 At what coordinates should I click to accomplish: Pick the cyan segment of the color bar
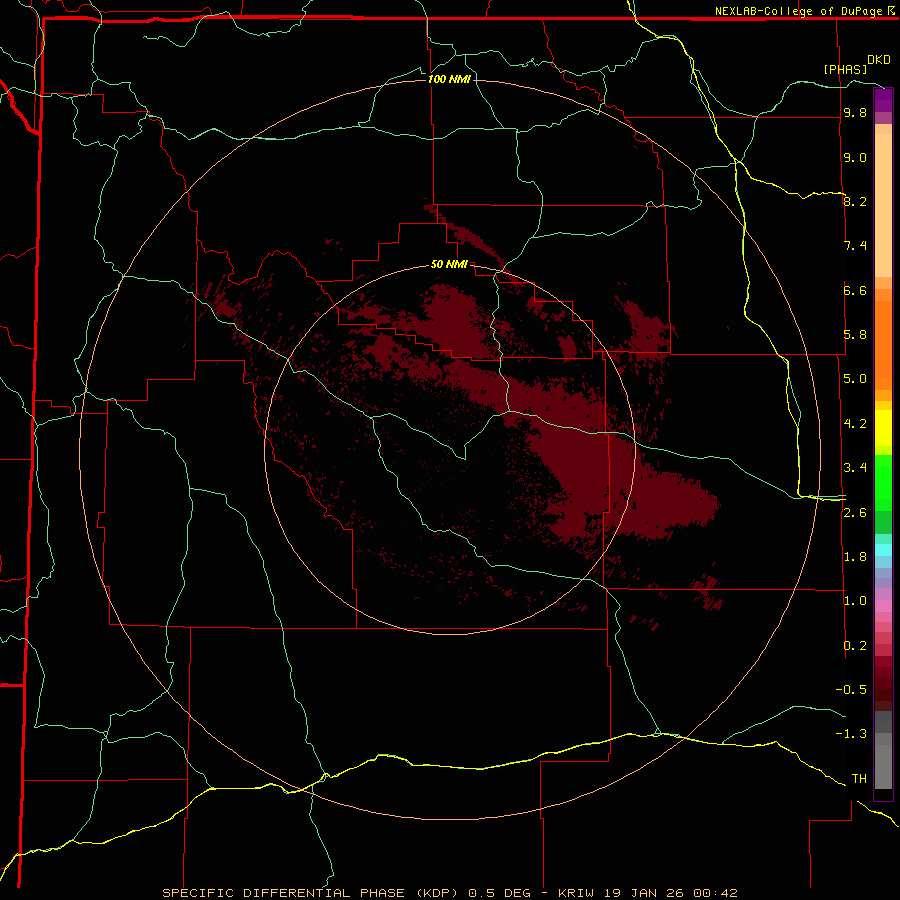coord(883,549)
